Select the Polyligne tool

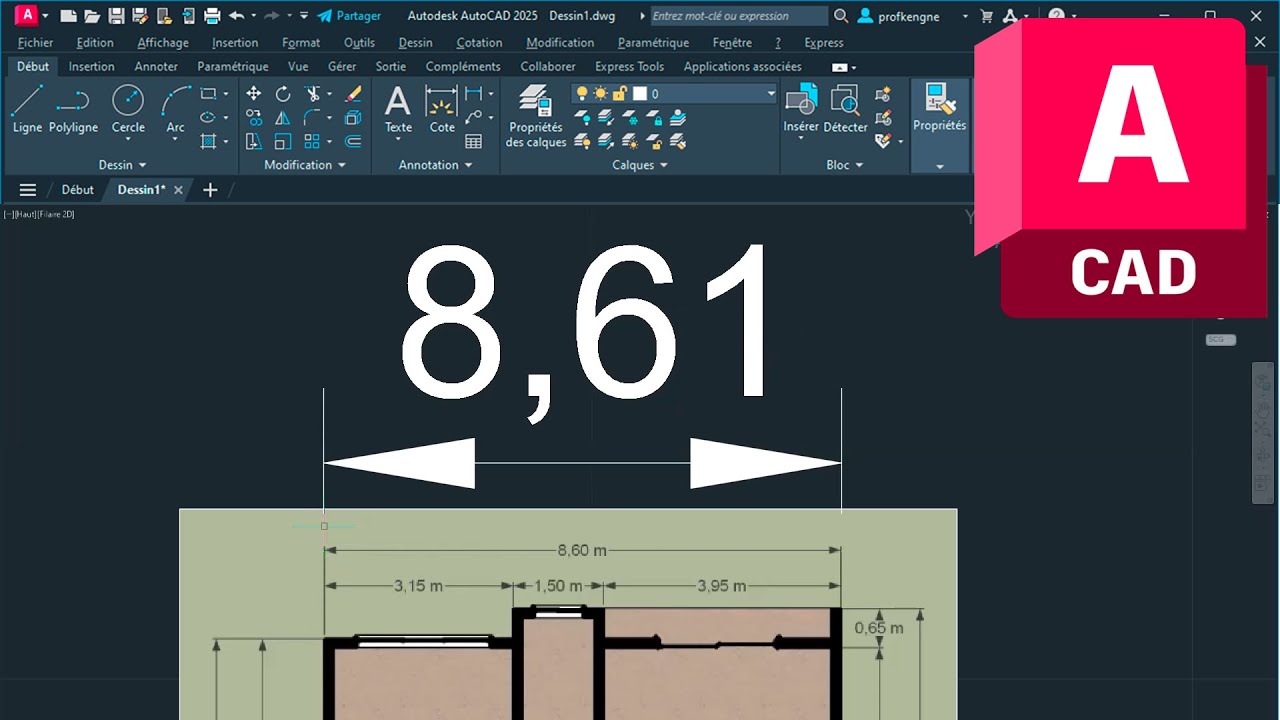click(x=73, y=109)
